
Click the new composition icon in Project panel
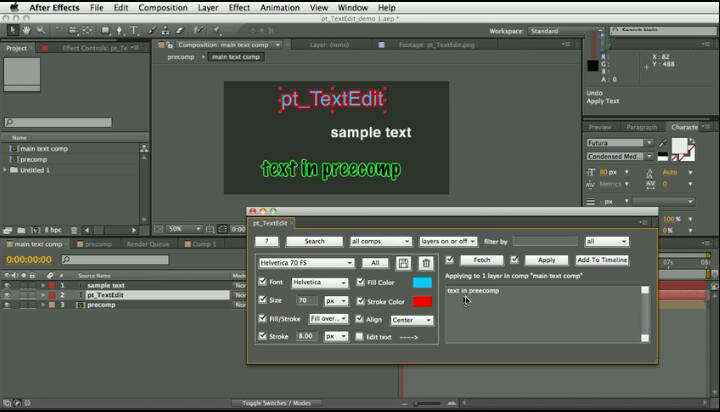(x=35, y=230)
